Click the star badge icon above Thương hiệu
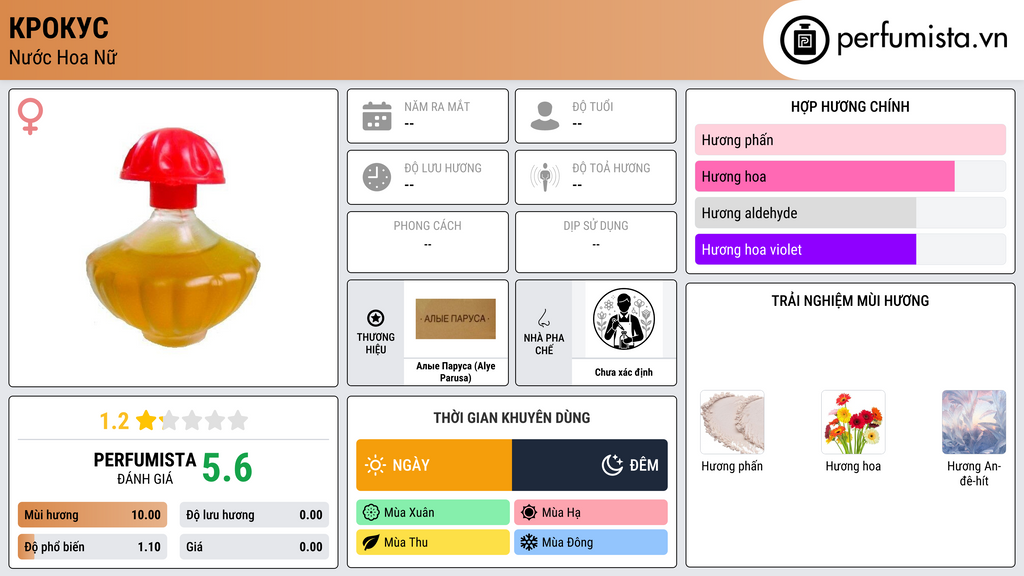Screen dimensions: 1024x576 click(x=376, y=318)
